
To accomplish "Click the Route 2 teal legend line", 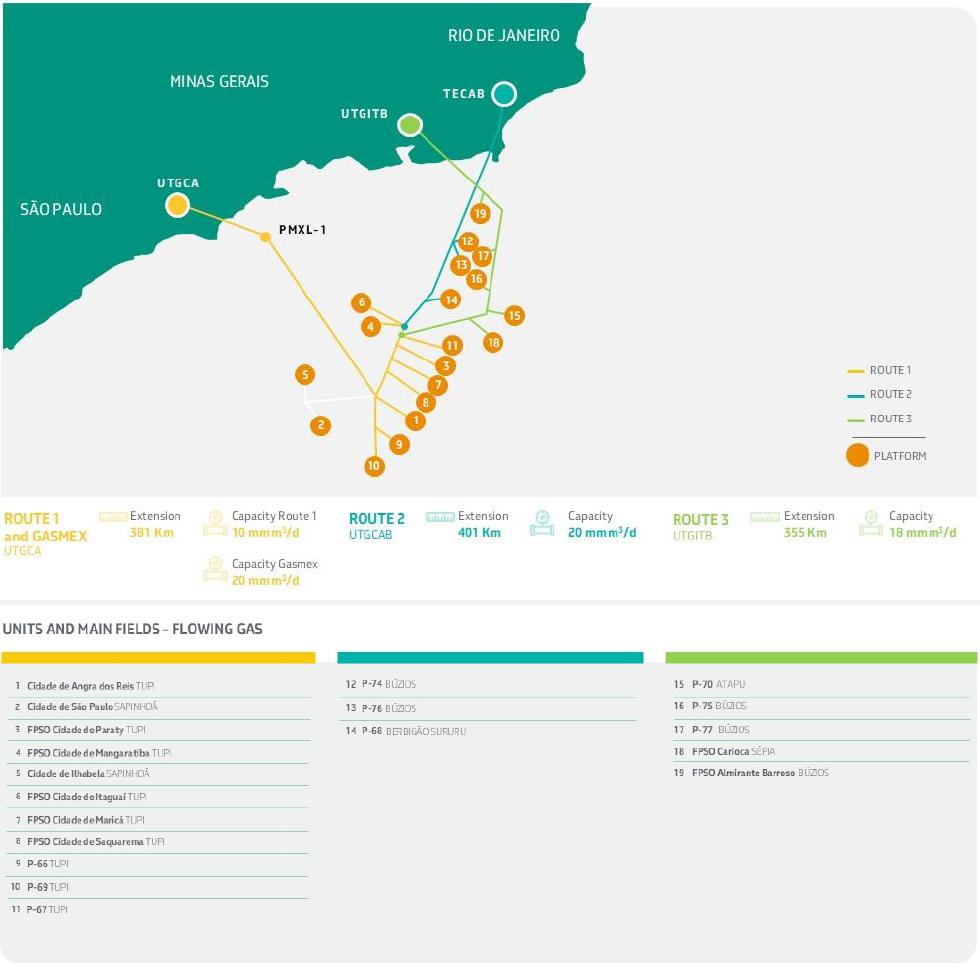I will pyautogui.click(x=855, y=395).
